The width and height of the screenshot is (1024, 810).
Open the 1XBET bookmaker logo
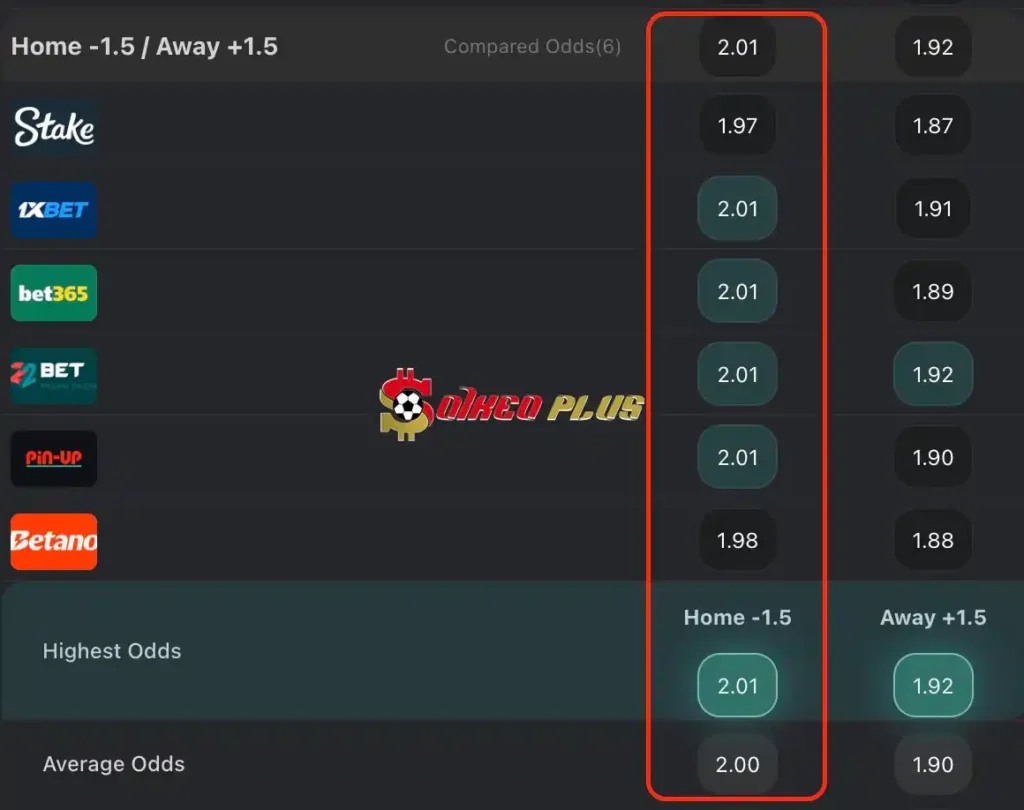54,210
